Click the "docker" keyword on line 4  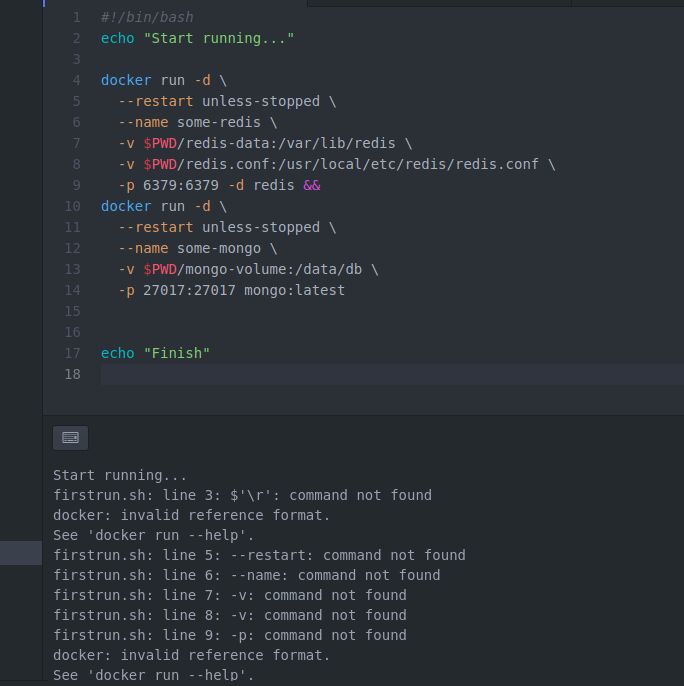click(126, 80)
